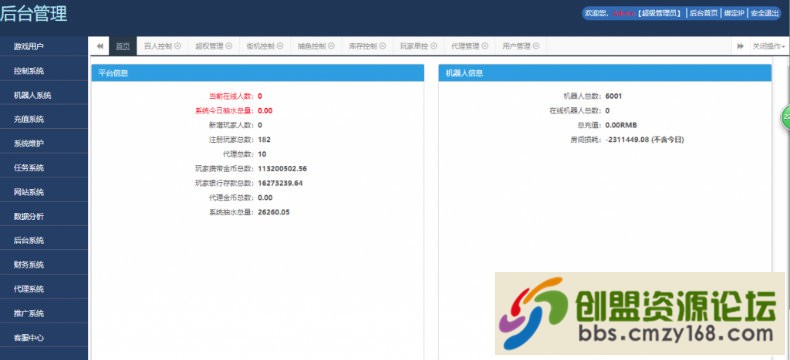
Task: Select the 机器人总数 value 6001
Action: click(614, 96)
